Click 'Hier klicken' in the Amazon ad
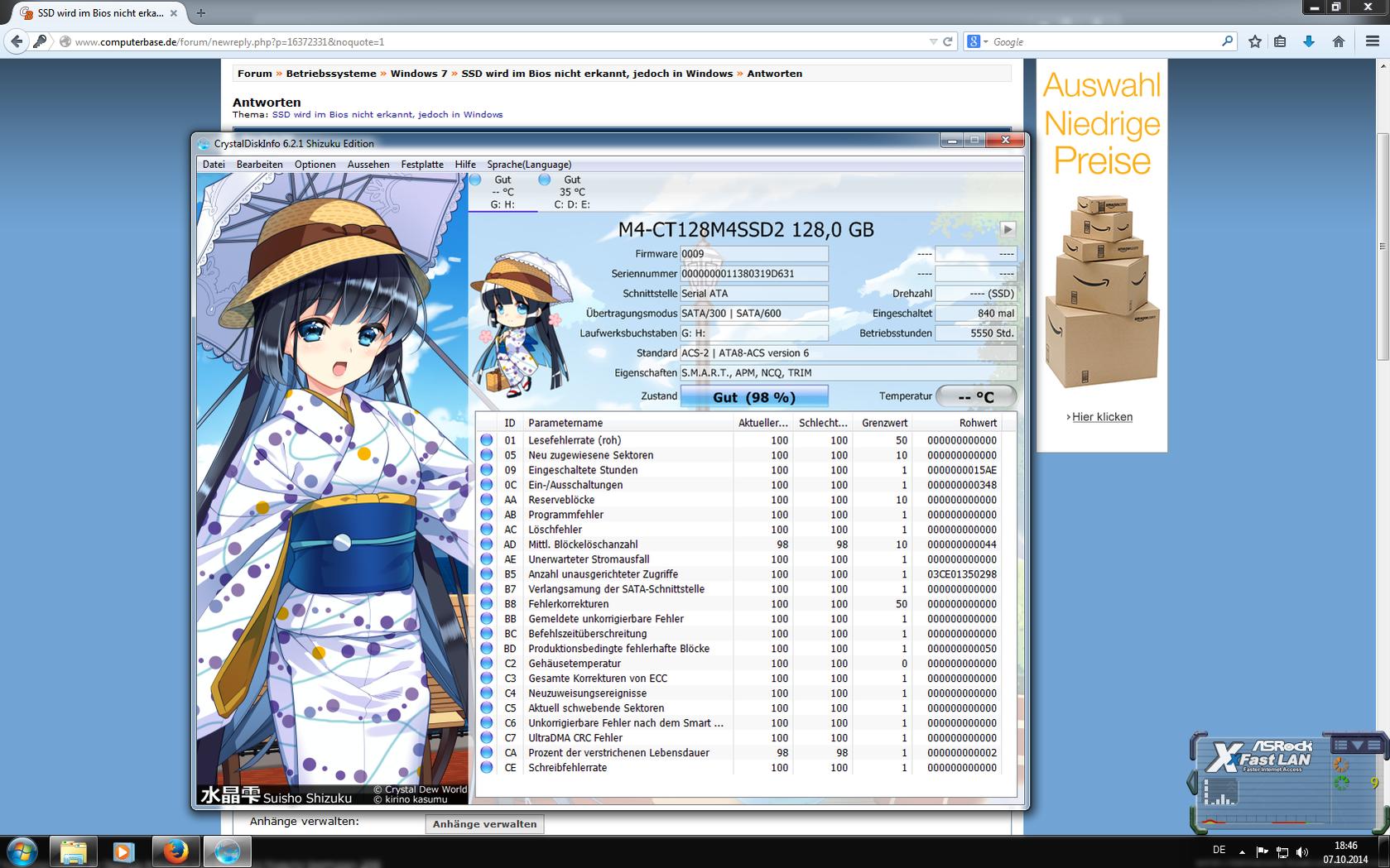1390x868 pixels. (1102, 417)
